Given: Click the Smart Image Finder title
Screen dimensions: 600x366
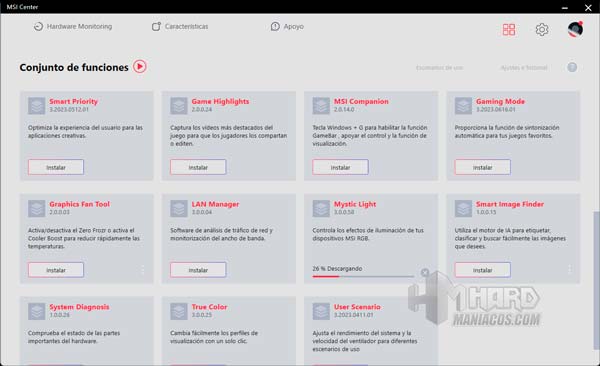Looking at the screenshot, I should coord(510,204).
